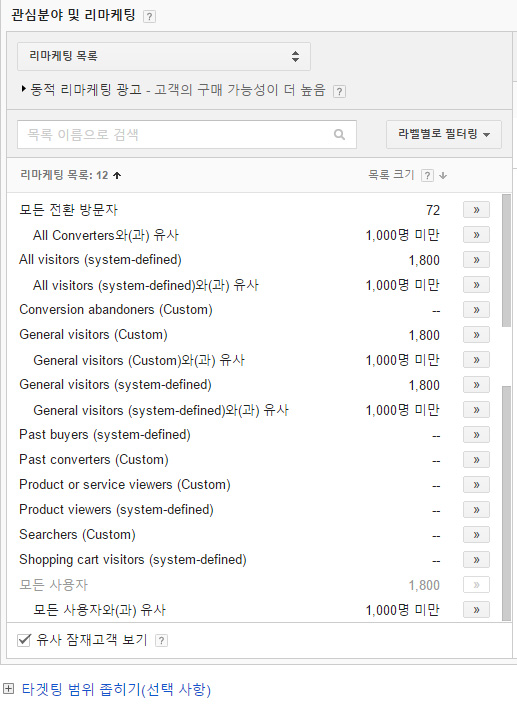The width and height of the screenshot is (517, 717).
Task: Expand the 동적 리마케팅 광고 section triangle
Action: pos(23,89)
